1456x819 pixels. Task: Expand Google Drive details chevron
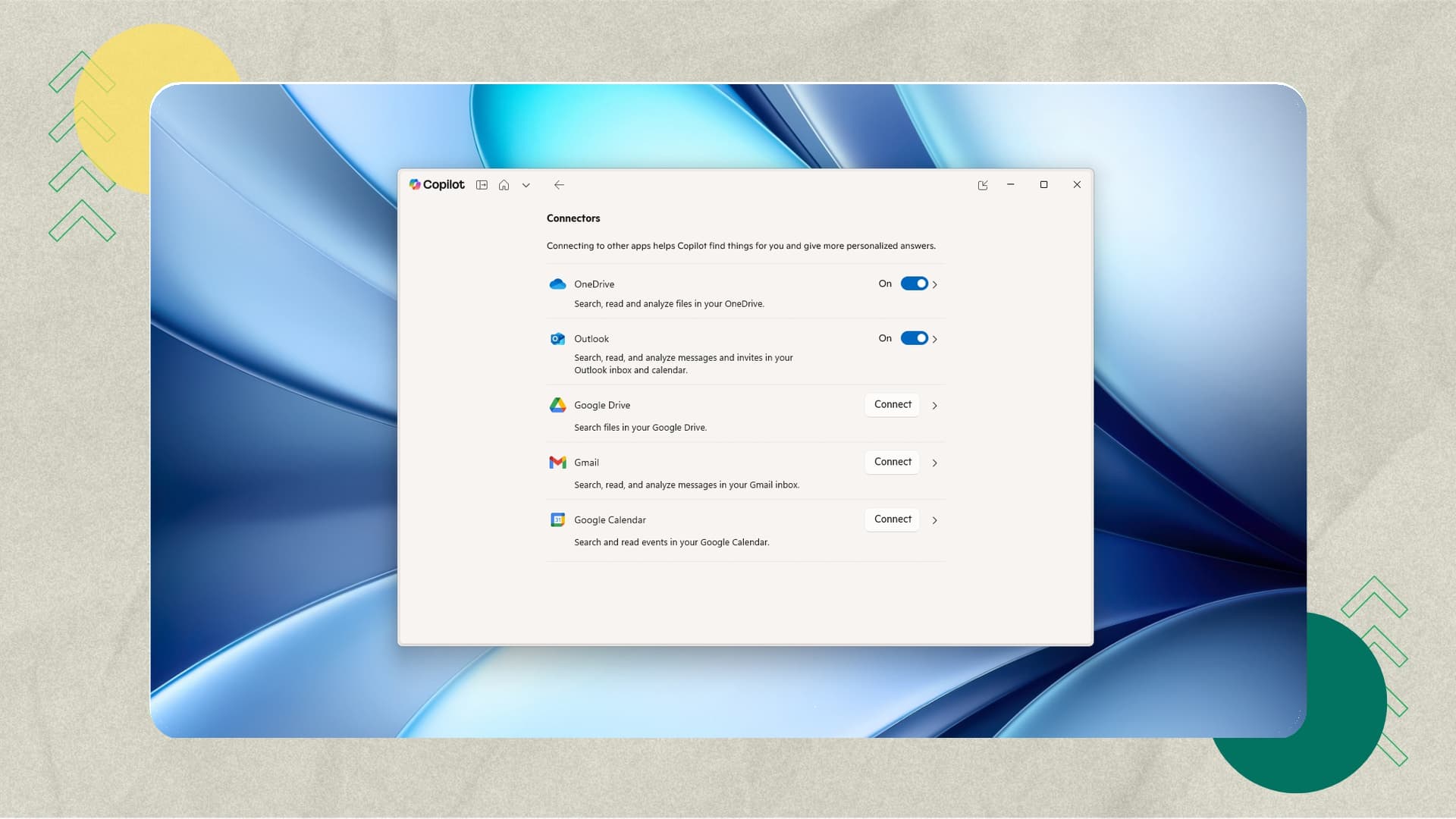[935, 406]
